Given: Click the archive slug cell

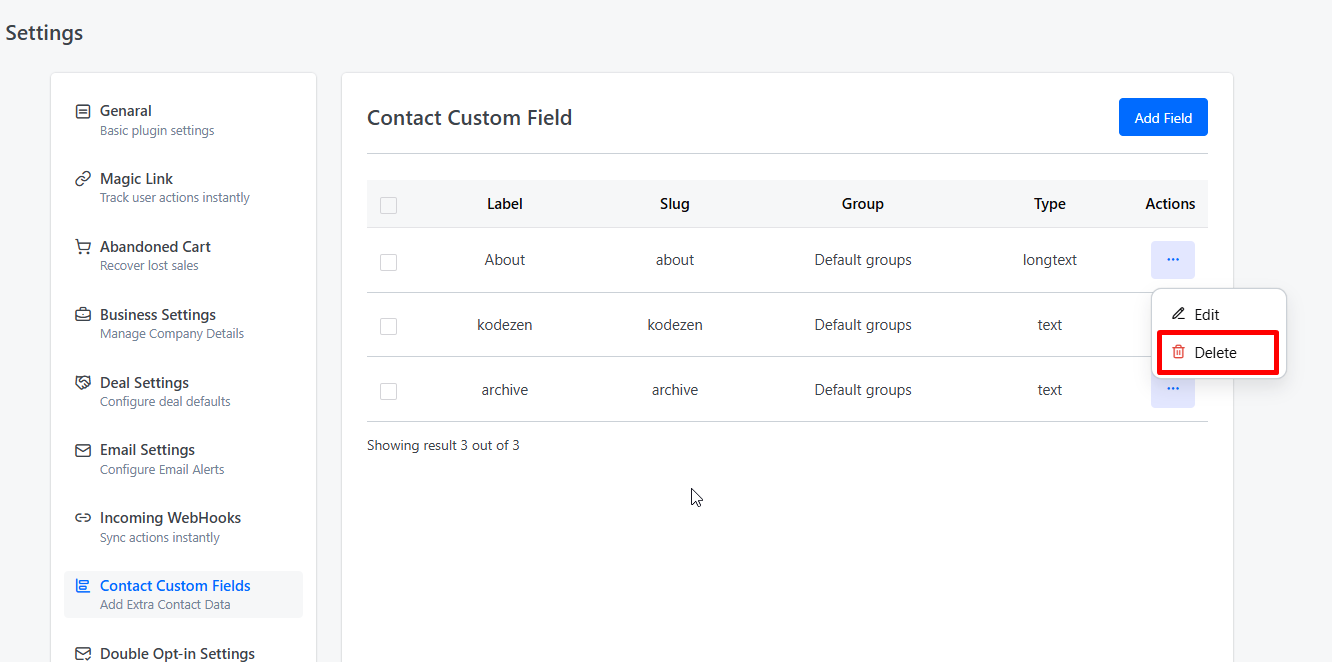Looking at the screenshot, I should coord(675,390).
